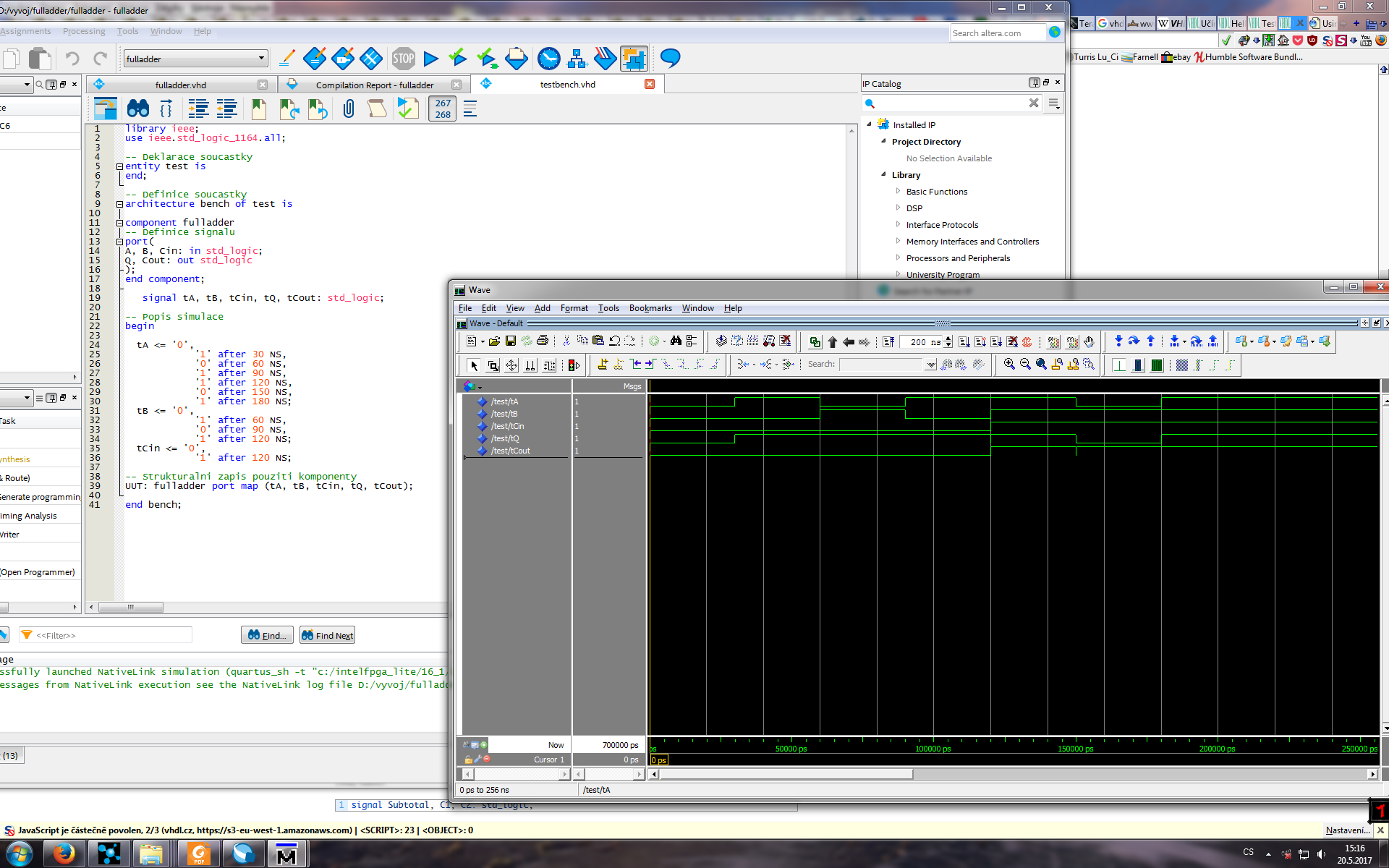The height and width of the screenshot is (868, 1389).
Task: Toggle line numbers display button
Action: coord(443,109)
